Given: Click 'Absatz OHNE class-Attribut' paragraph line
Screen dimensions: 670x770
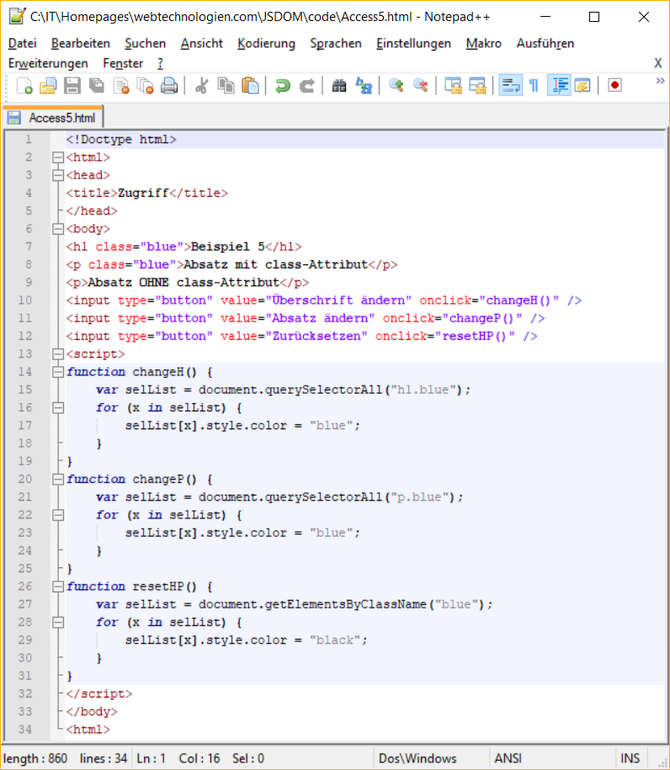Looking at the screenshot, I should (187, 282).
